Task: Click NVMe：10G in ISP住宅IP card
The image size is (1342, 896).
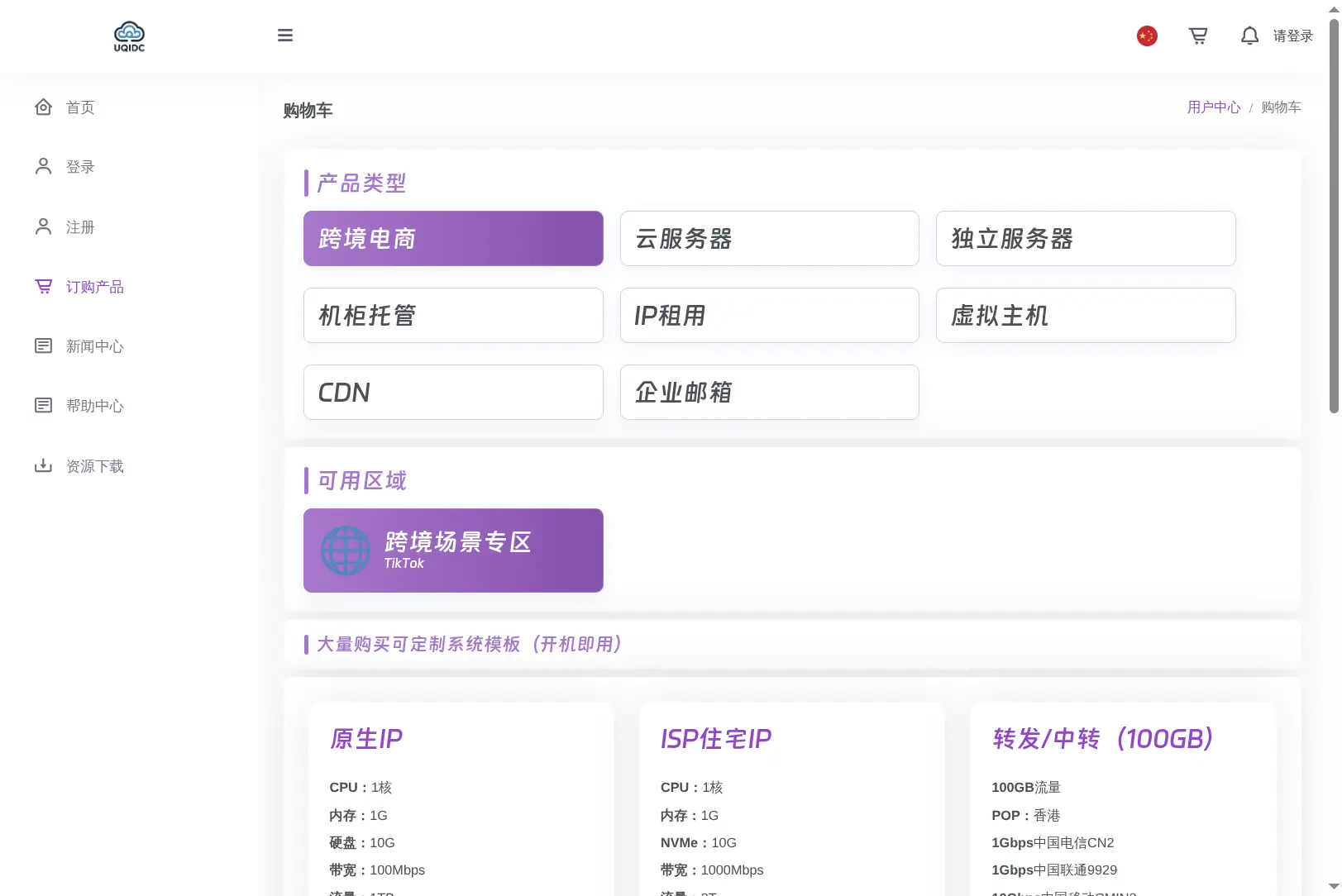Action: [698, 843]
